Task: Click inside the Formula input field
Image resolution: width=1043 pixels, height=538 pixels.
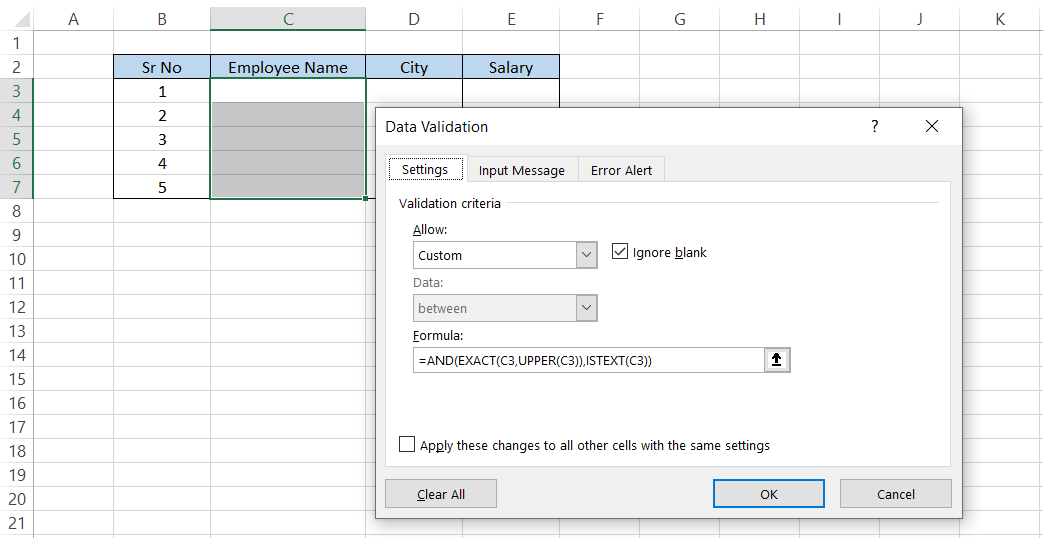Action: (588, 360)
